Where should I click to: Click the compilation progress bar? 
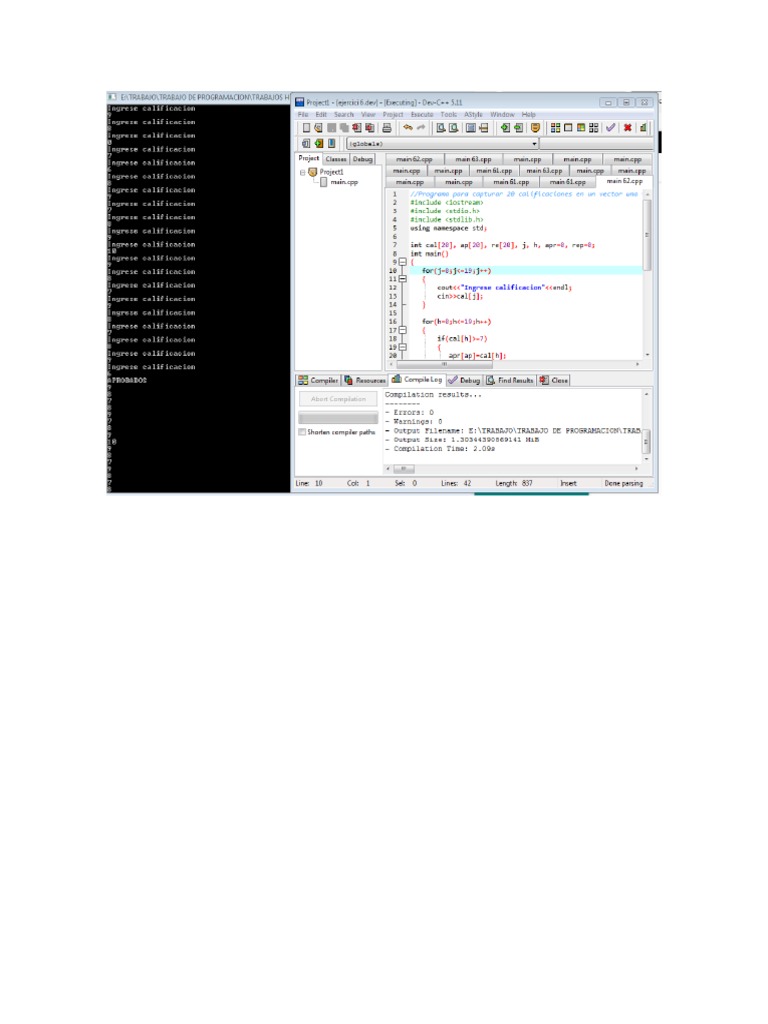[338, 417]
